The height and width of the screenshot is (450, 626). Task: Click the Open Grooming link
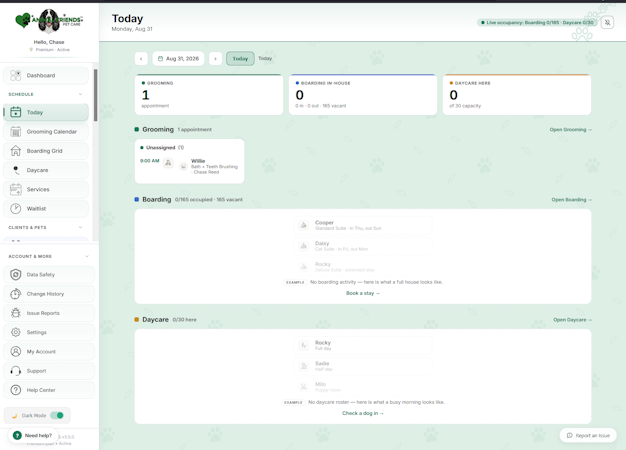pos(571,129)
